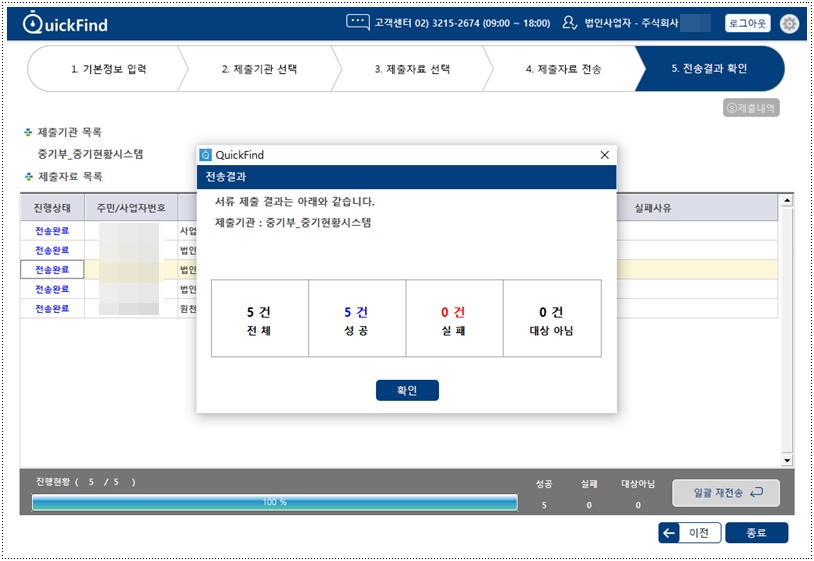814x561 pixels.
Task: Click the user profile icon in header
Action: pyautogui.click(x=569, y=22)
